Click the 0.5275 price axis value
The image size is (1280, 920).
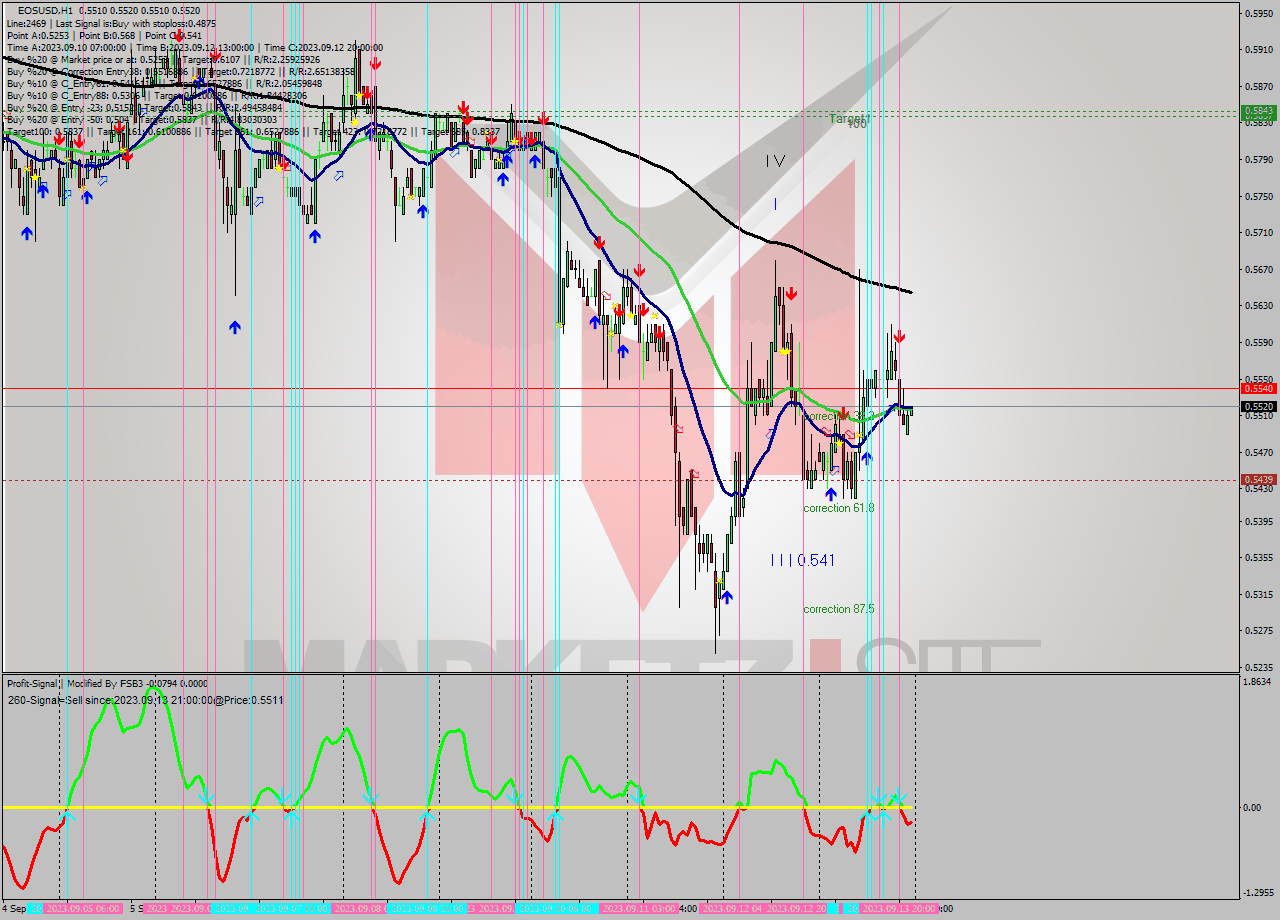1258,630
